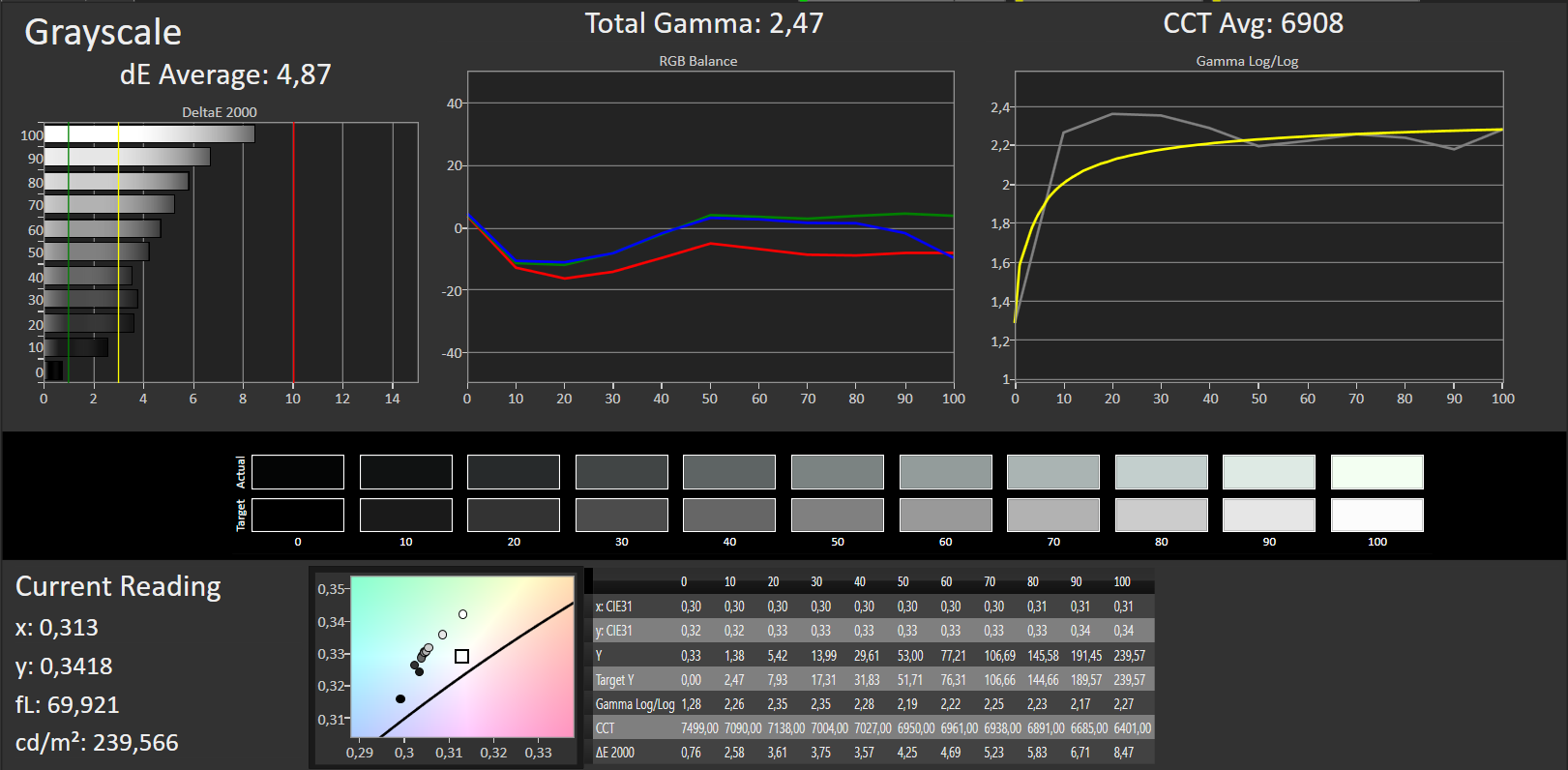Click ΔE 2000 cell '5,83'

(1037, 753)
